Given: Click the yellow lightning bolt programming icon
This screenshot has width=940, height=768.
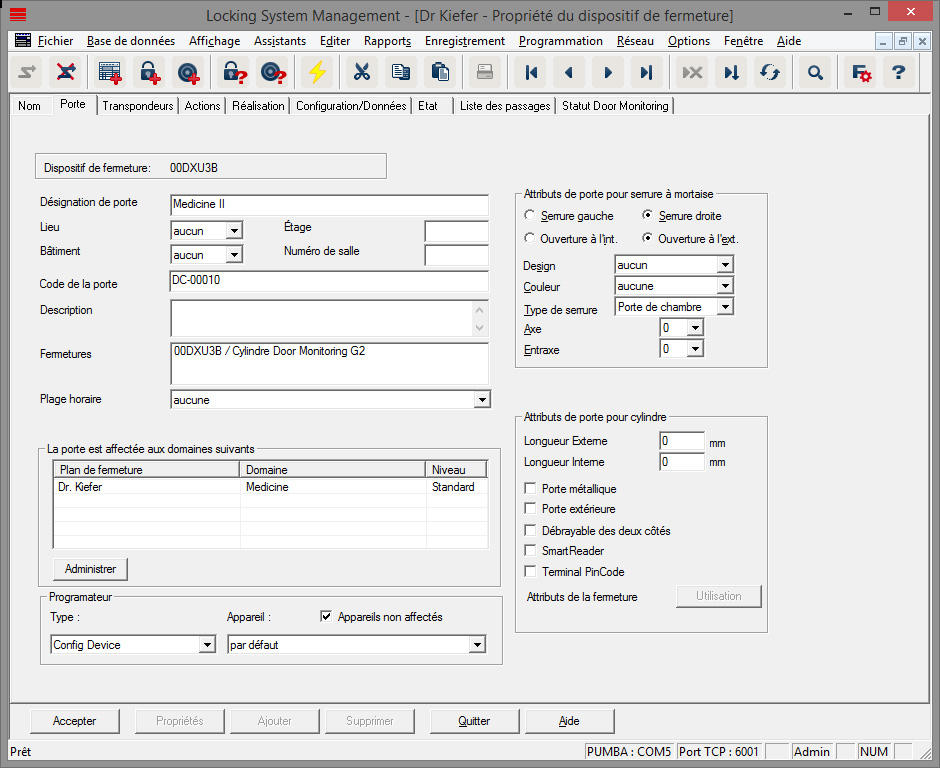Looking at the screenshot, I should tap(317, 72).
